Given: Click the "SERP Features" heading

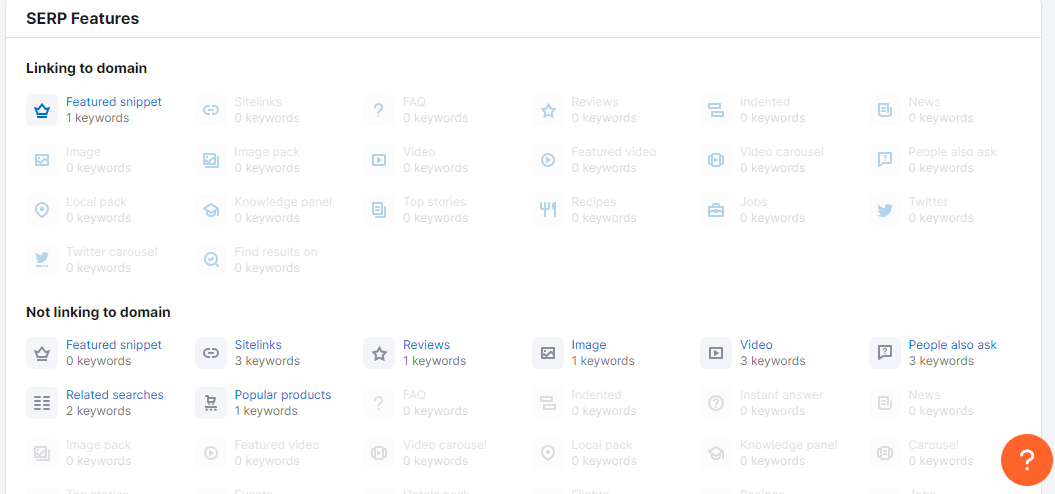Looking at the screenshot, I should (x=83, y=19).
